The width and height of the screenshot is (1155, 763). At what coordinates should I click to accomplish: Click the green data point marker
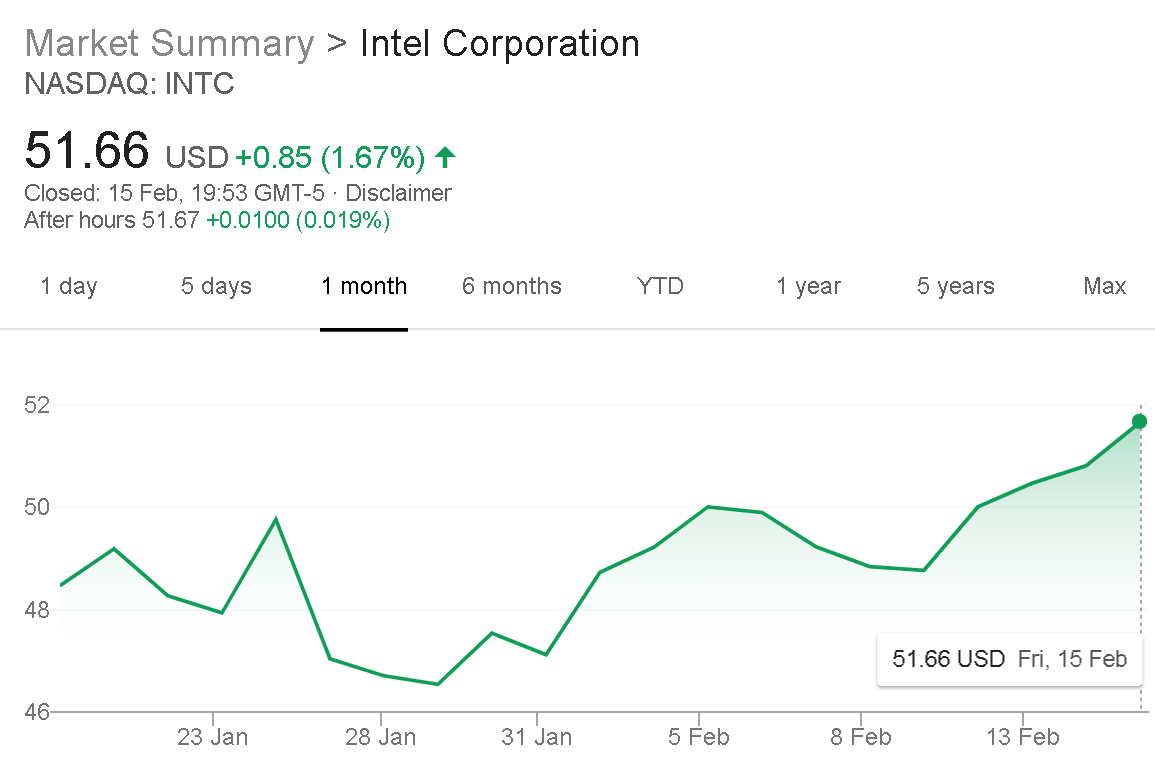coord(1139,421)
